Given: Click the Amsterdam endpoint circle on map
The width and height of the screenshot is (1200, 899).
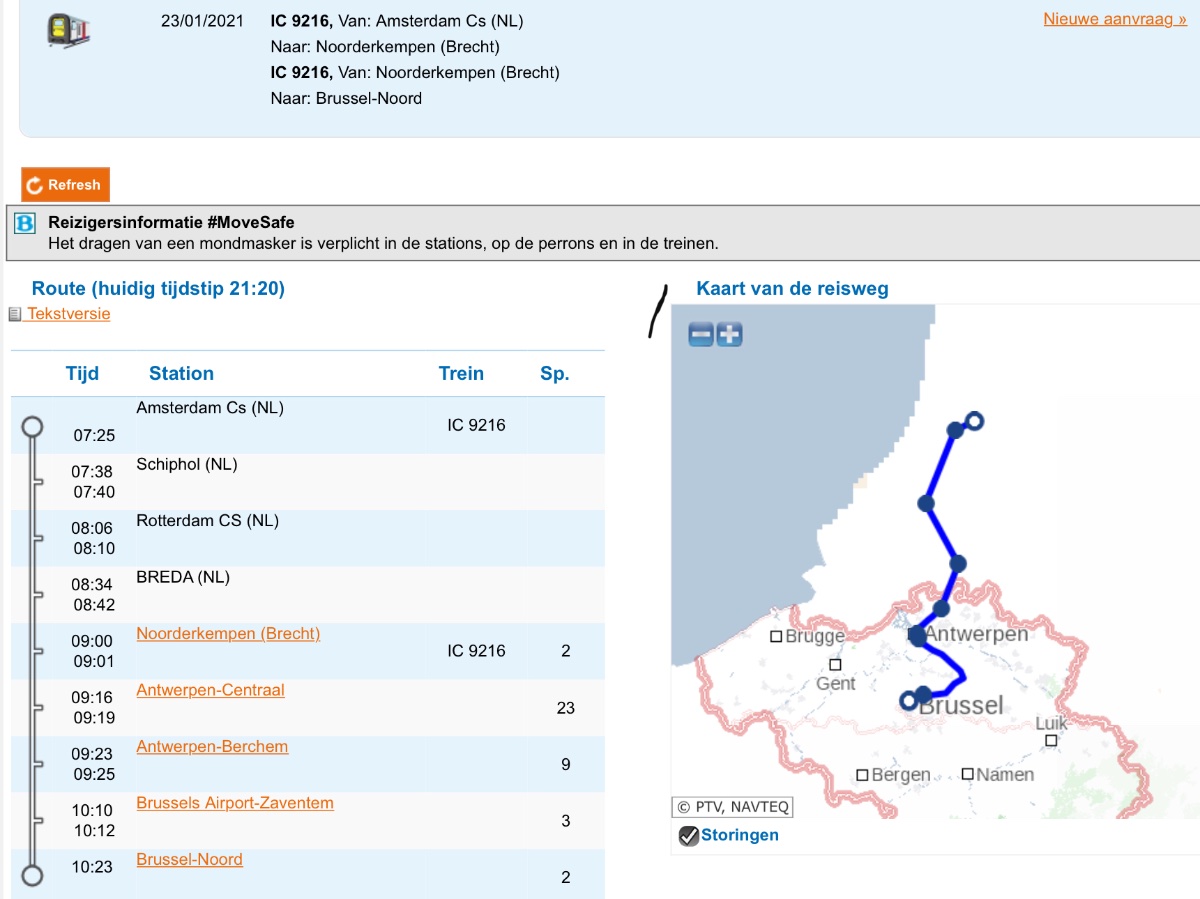Looking at the screenshot, I should (x=975, y=421).
